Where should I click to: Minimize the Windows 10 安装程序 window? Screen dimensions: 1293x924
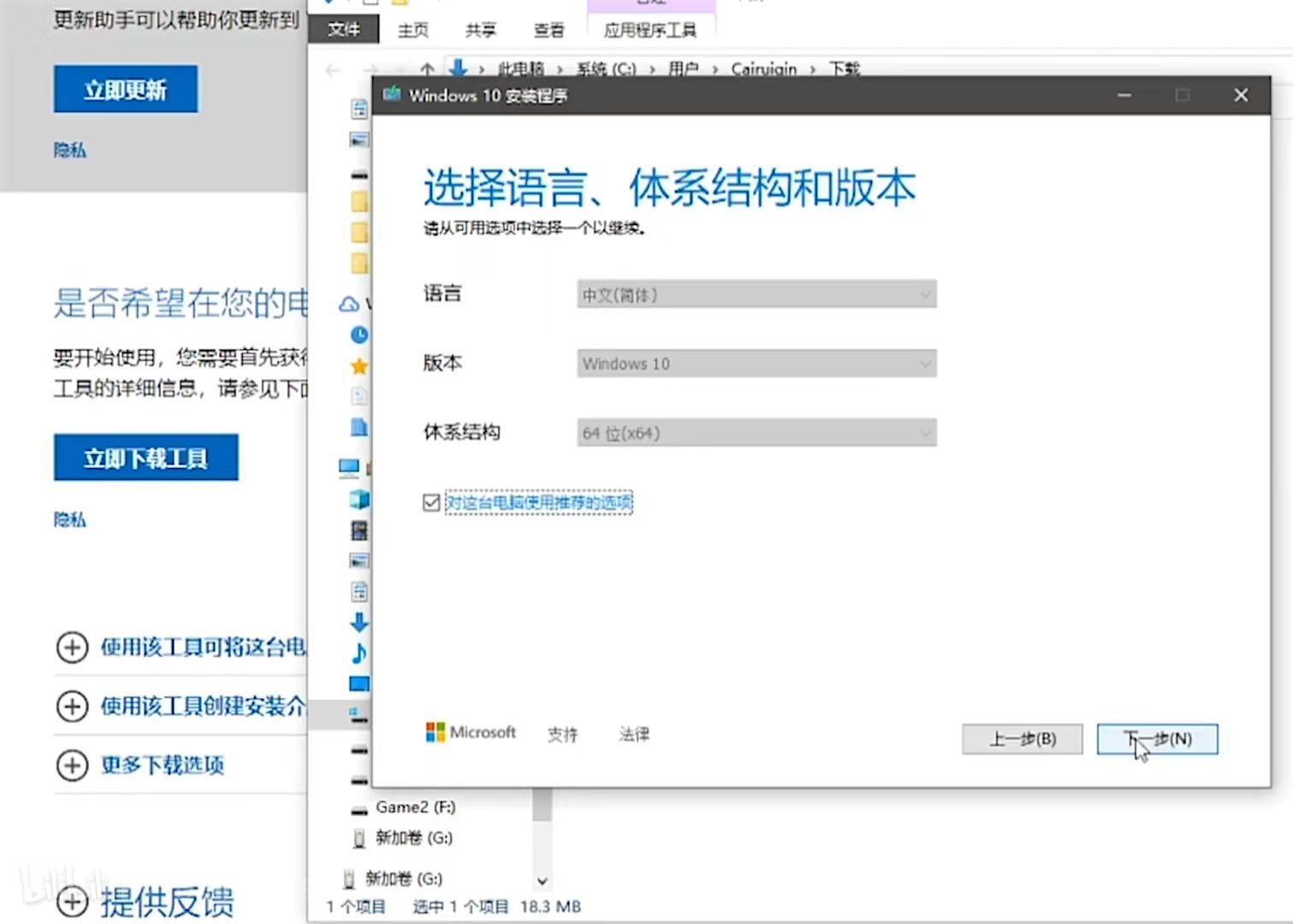(1124, 95)
